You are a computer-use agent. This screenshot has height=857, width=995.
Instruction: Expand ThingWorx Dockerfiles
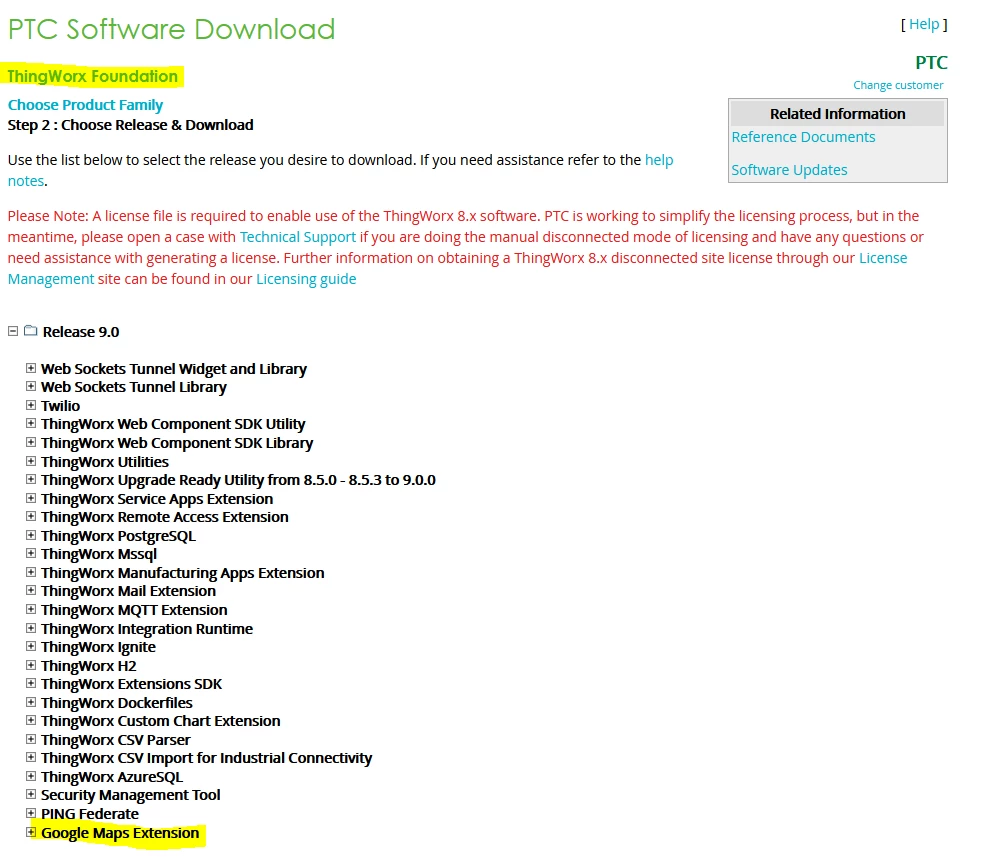[30, 702]
